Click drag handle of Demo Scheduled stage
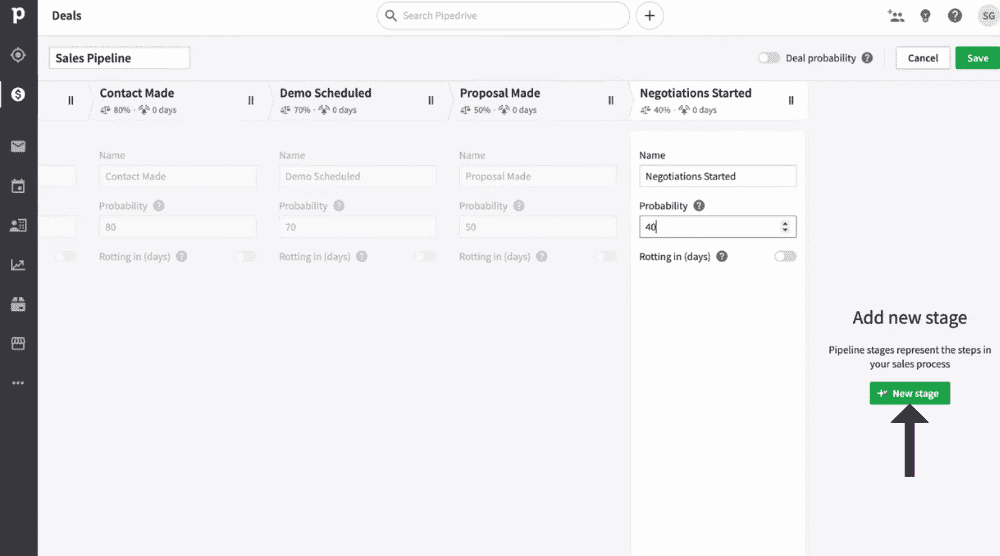The height and width of the screenshot is (556, 1000). (x=430, y=100)
